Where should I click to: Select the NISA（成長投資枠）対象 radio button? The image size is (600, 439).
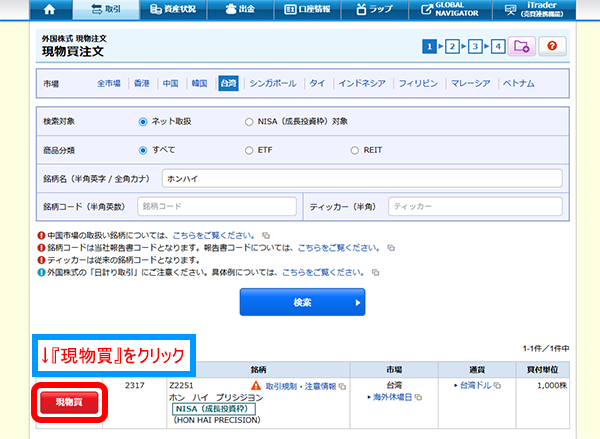coord(249,123)
